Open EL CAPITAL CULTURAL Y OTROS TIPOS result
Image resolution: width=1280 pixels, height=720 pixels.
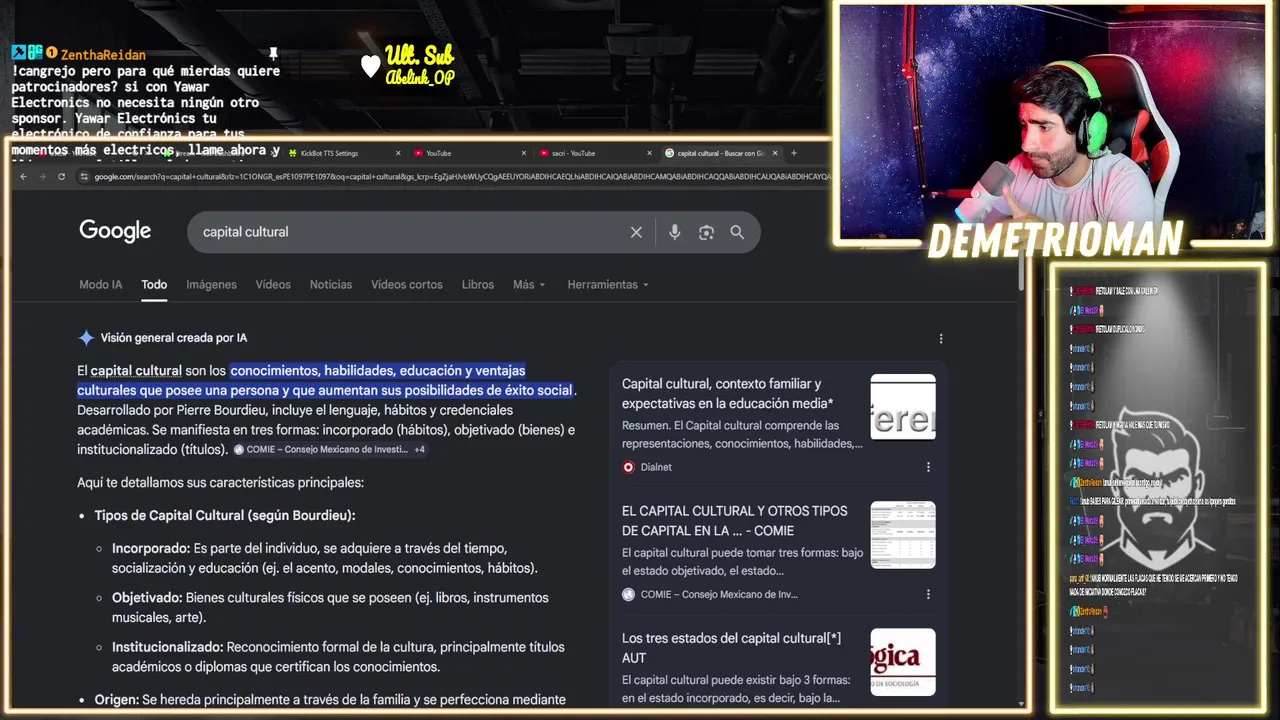point(734,521)
